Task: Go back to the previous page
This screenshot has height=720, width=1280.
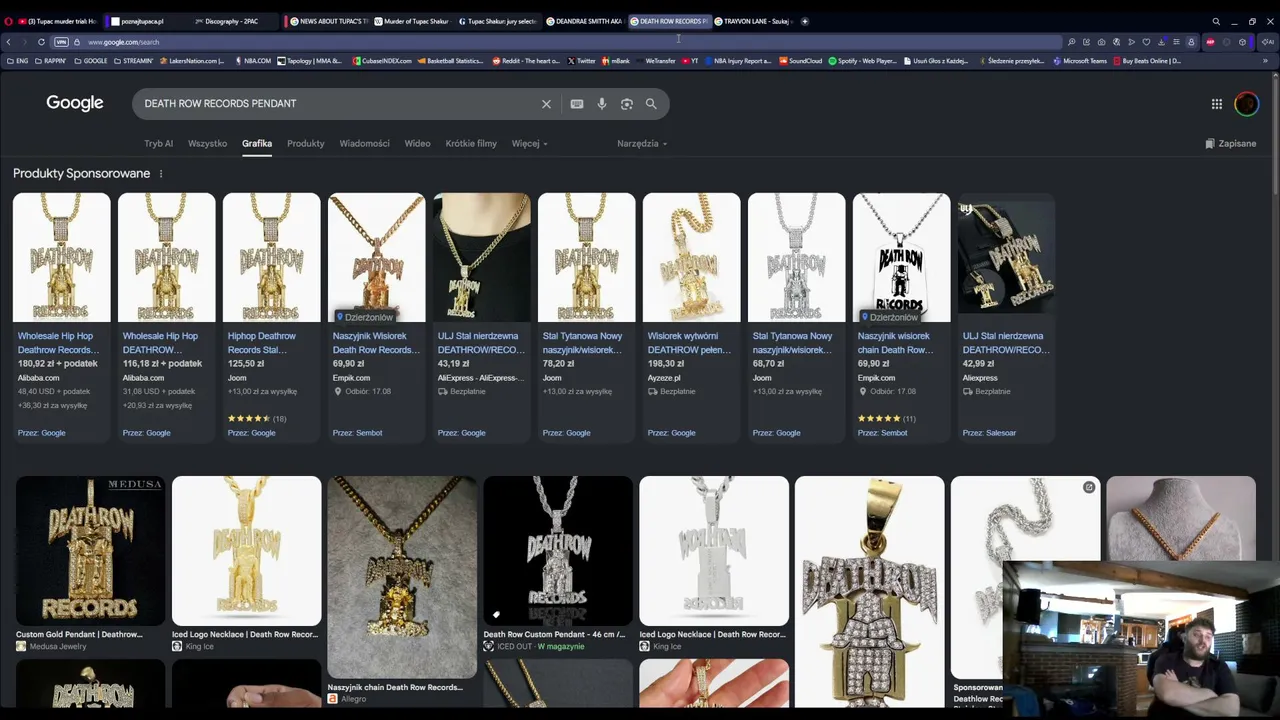Action: tap(9, 42)
